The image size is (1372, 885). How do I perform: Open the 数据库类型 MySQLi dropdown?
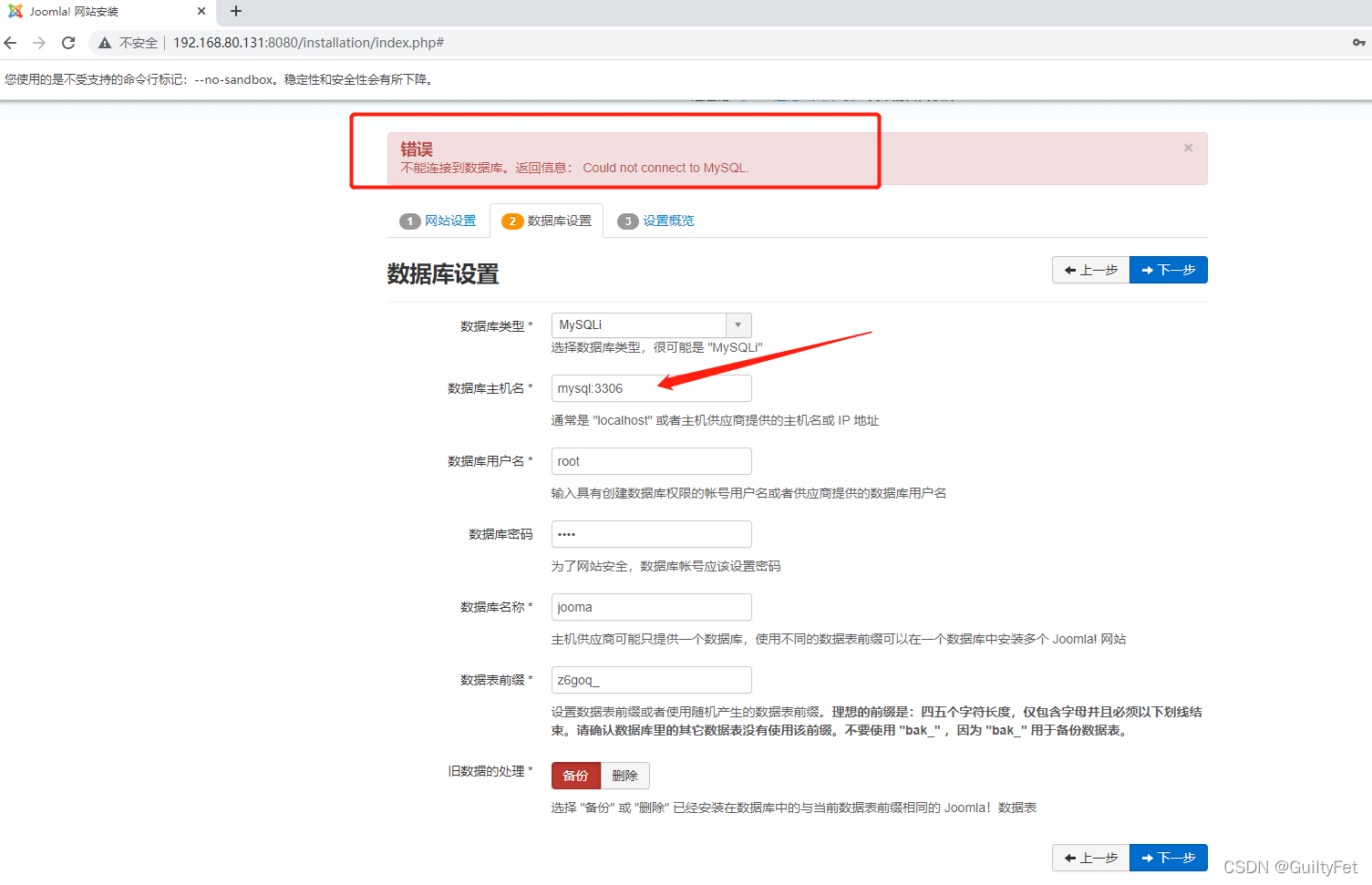[651, 324]
